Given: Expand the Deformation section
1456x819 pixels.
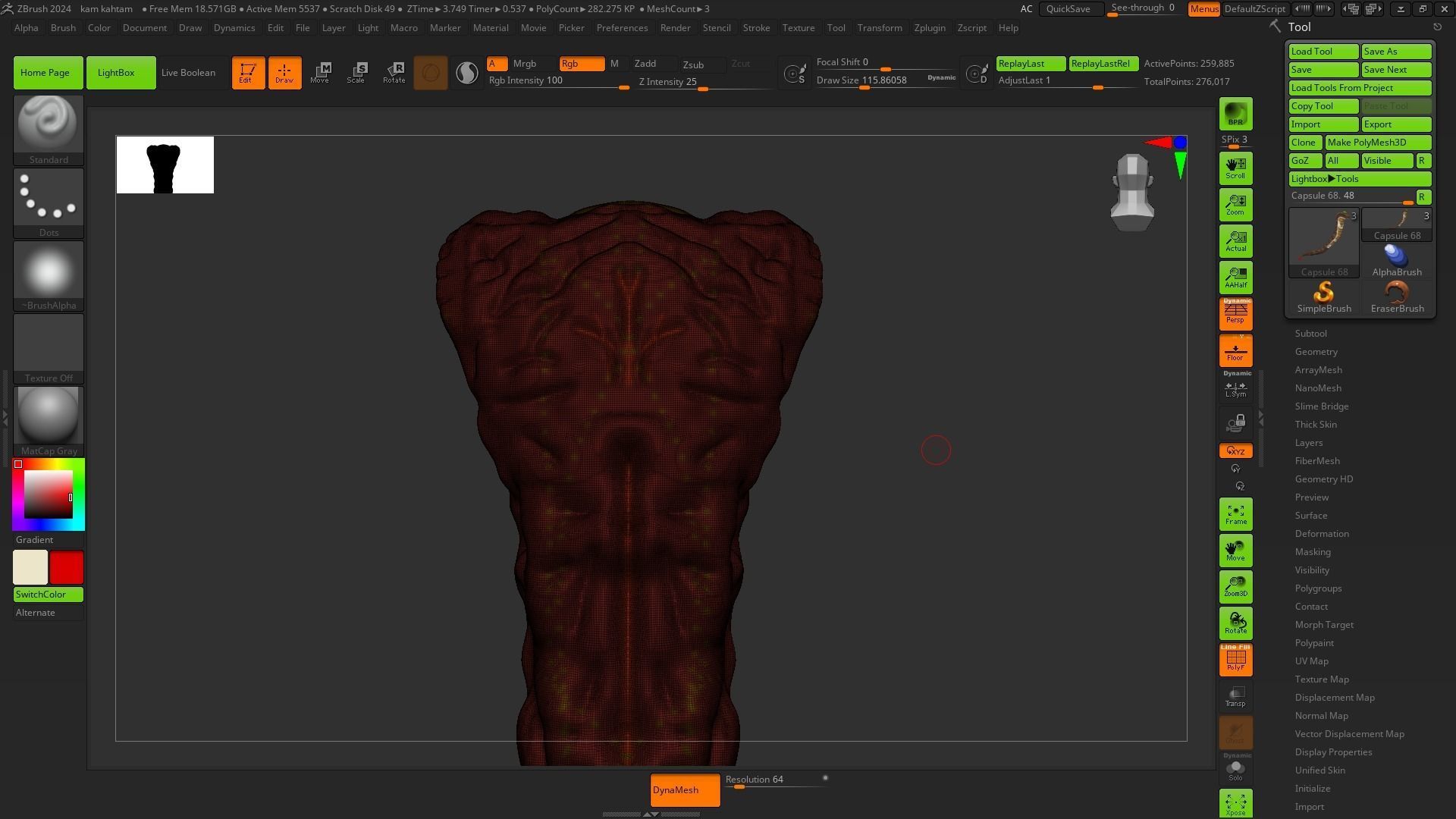Looking at the screenshot, I should click(1321, 534).
